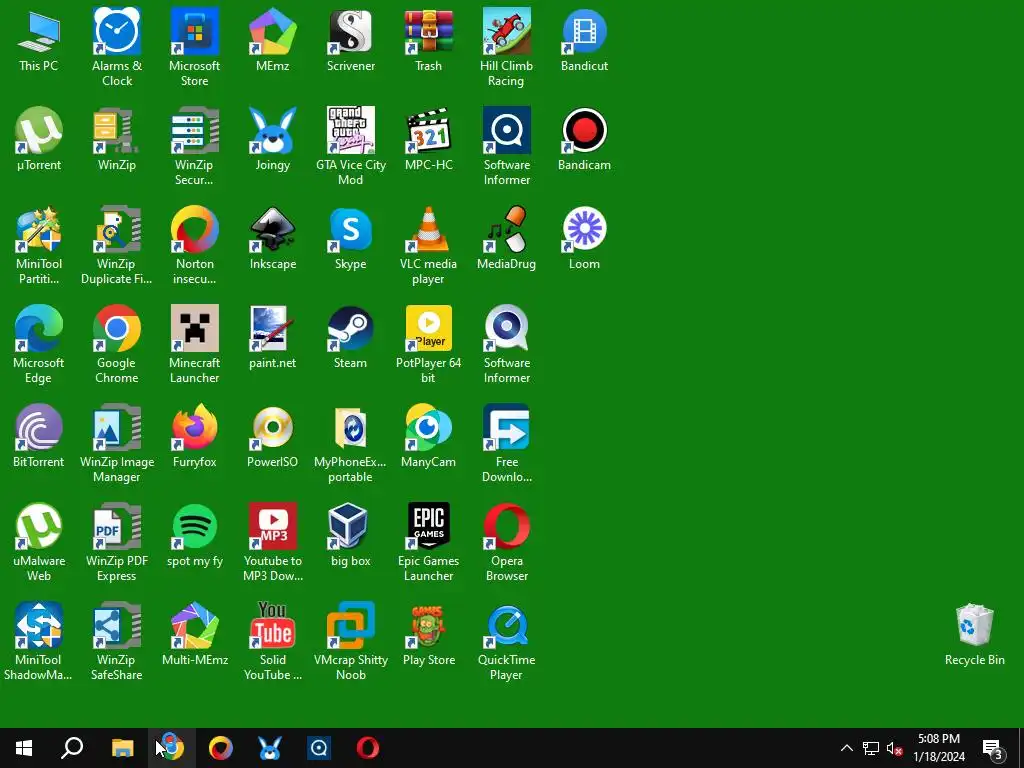The width and height of the screenshot is (1024, 768).
Task: Open Alarms & Clock shortcut
Action: 117,47
